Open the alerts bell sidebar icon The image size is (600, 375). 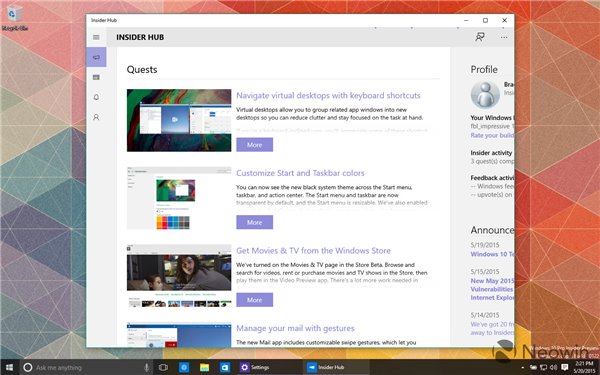[x=96, y=97]
